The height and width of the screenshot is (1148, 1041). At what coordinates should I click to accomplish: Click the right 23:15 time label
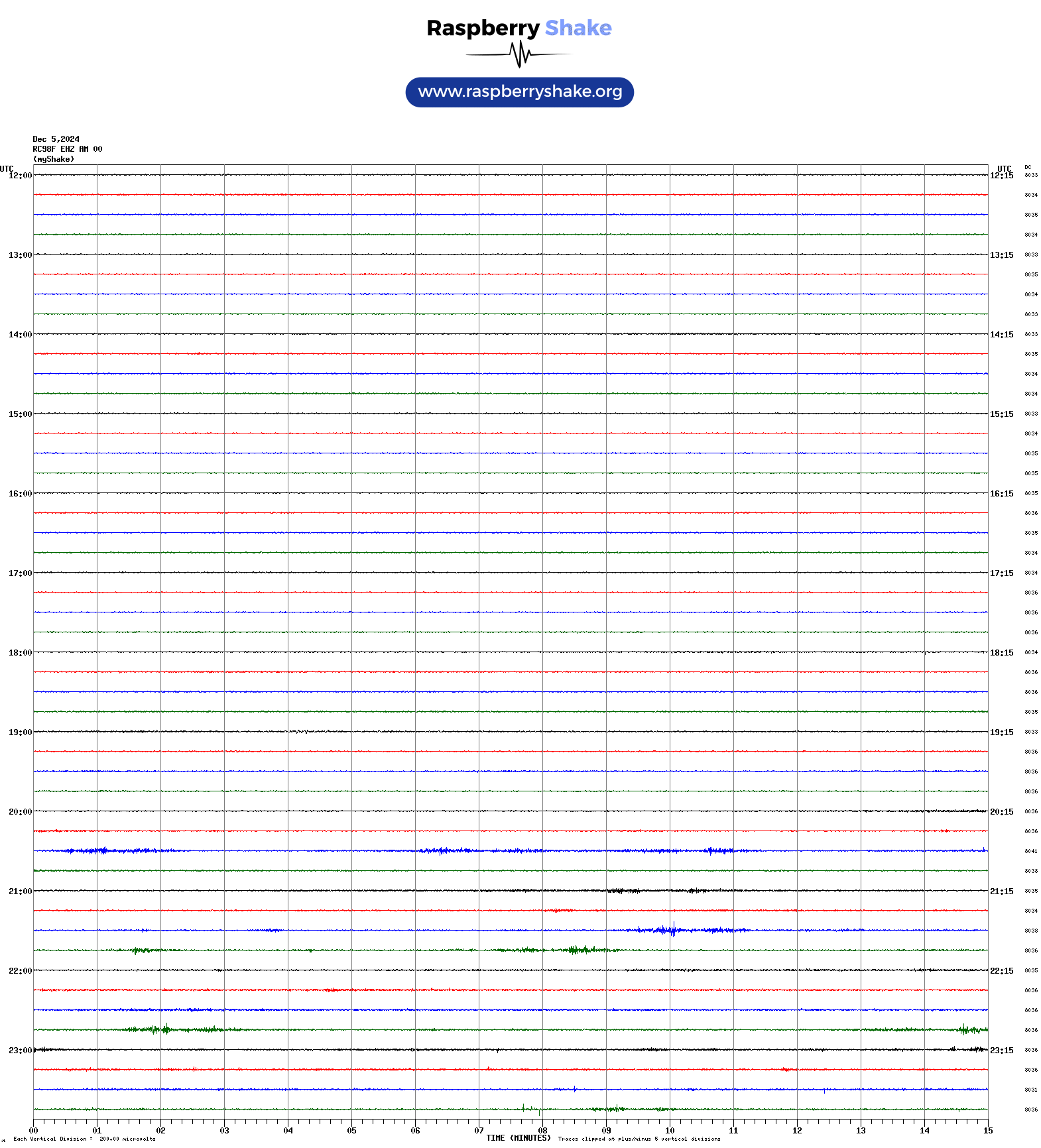(1002, 1051)
